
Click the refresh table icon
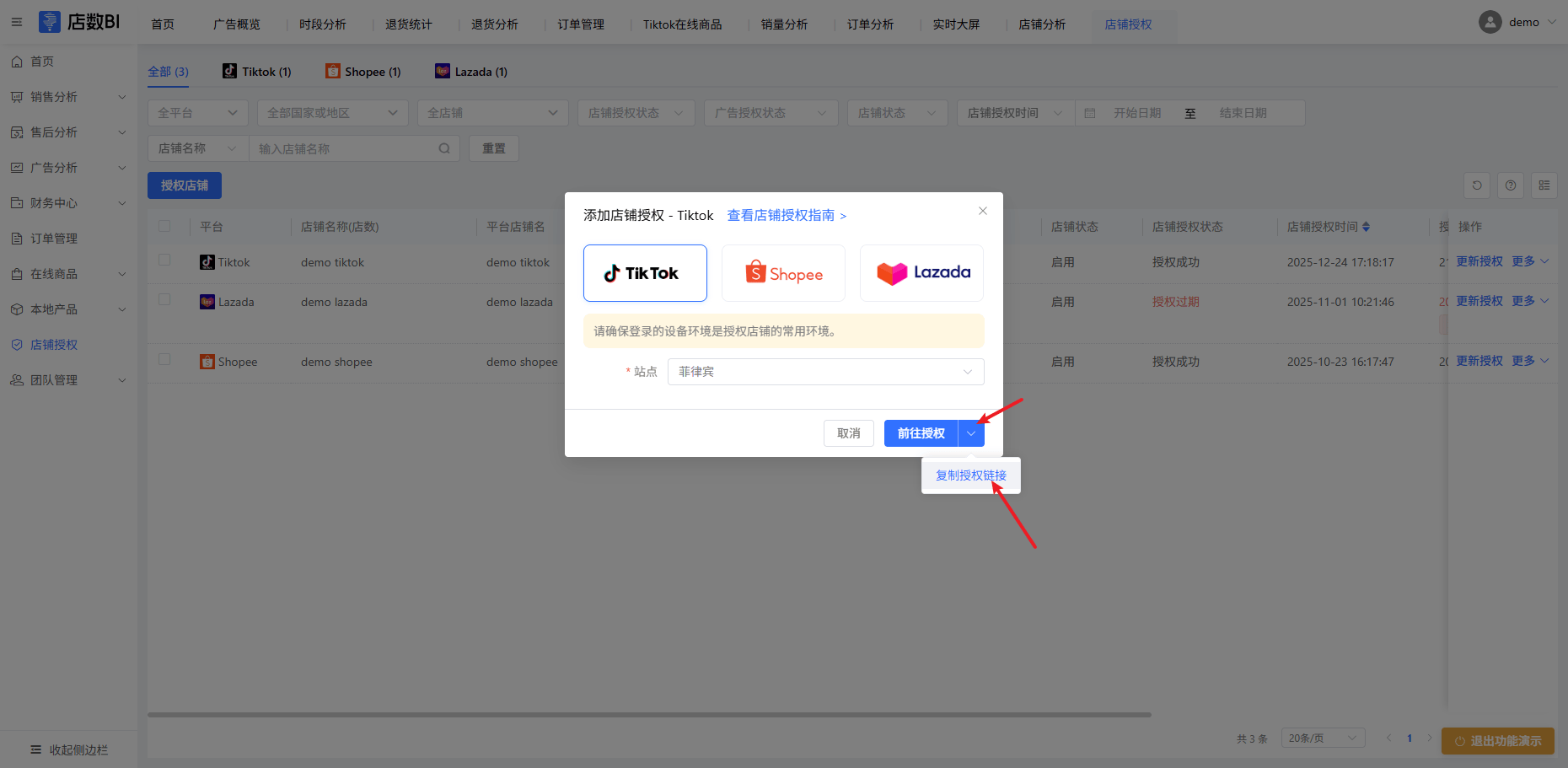(x=1477, y=185)
